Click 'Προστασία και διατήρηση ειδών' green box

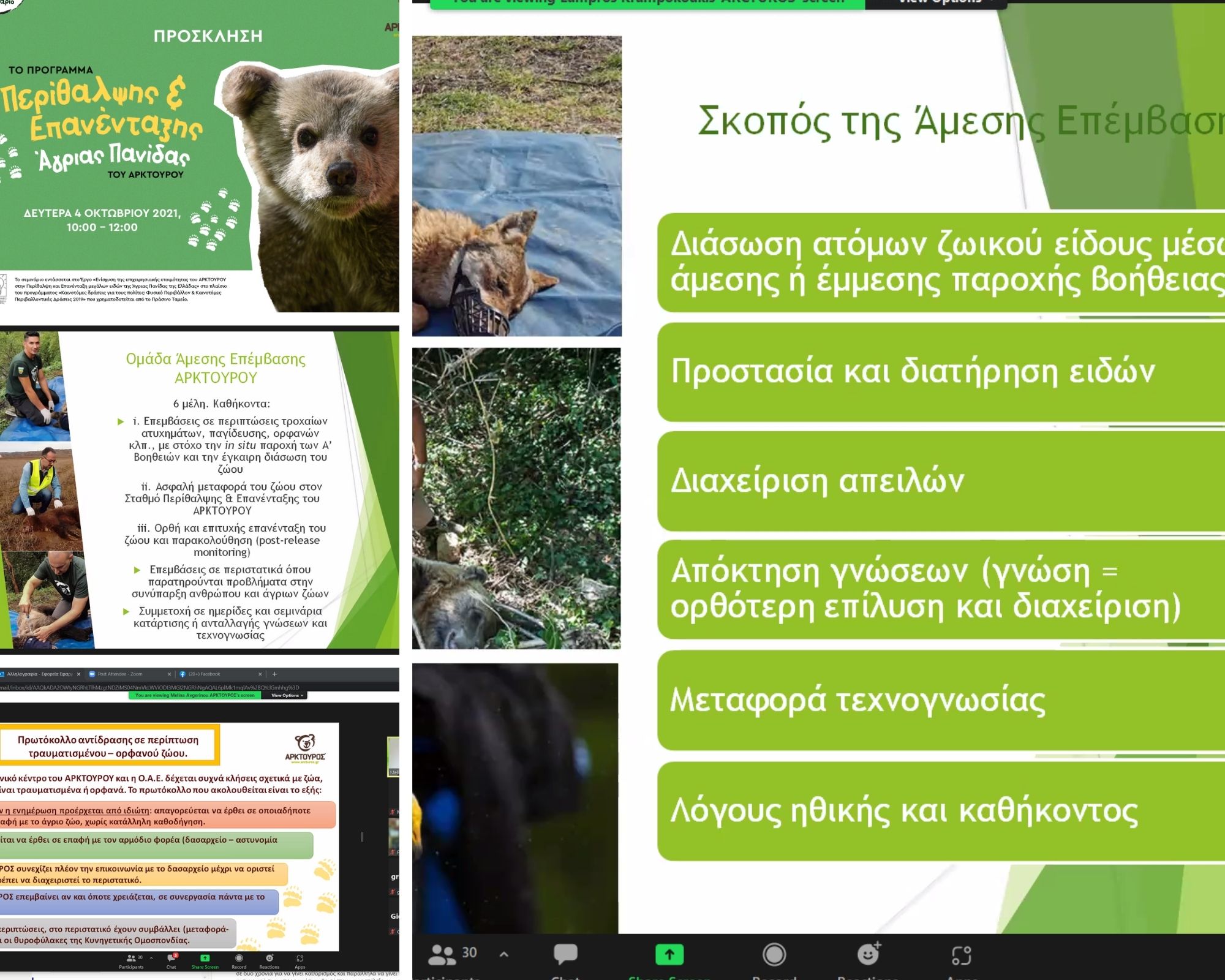pos(941,372)
